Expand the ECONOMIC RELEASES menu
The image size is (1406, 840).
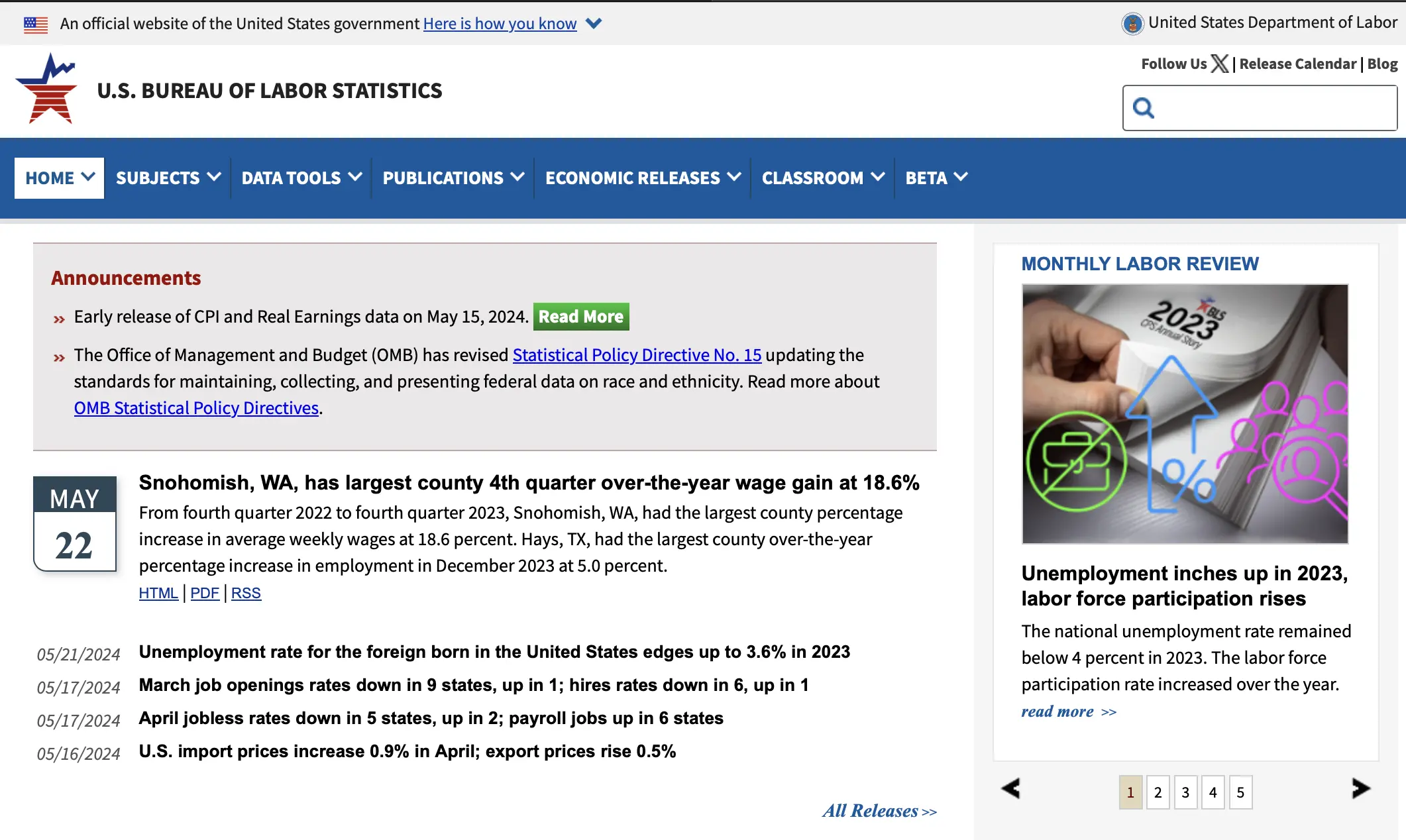tap(643, 178)
